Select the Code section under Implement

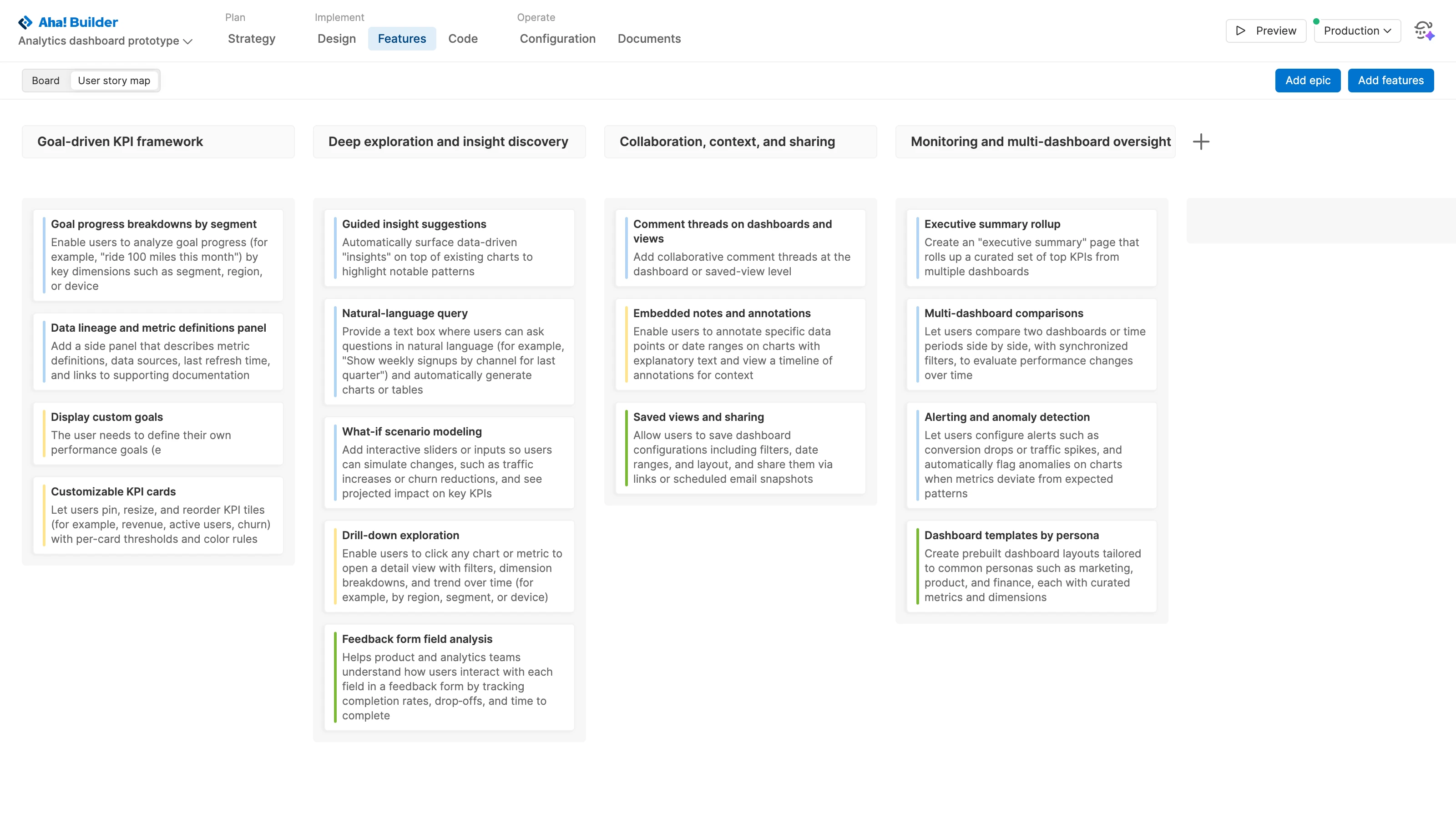point(462,38)
